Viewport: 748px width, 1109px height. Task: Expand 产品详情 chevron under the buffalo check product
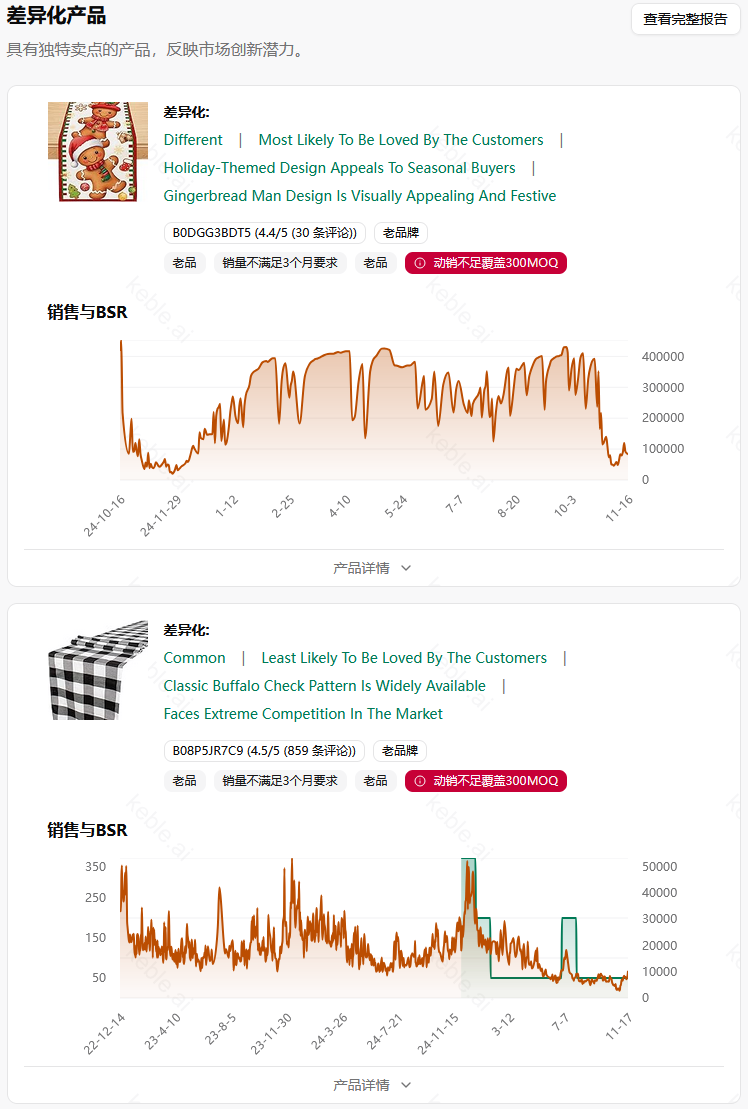pos(406,1085)
